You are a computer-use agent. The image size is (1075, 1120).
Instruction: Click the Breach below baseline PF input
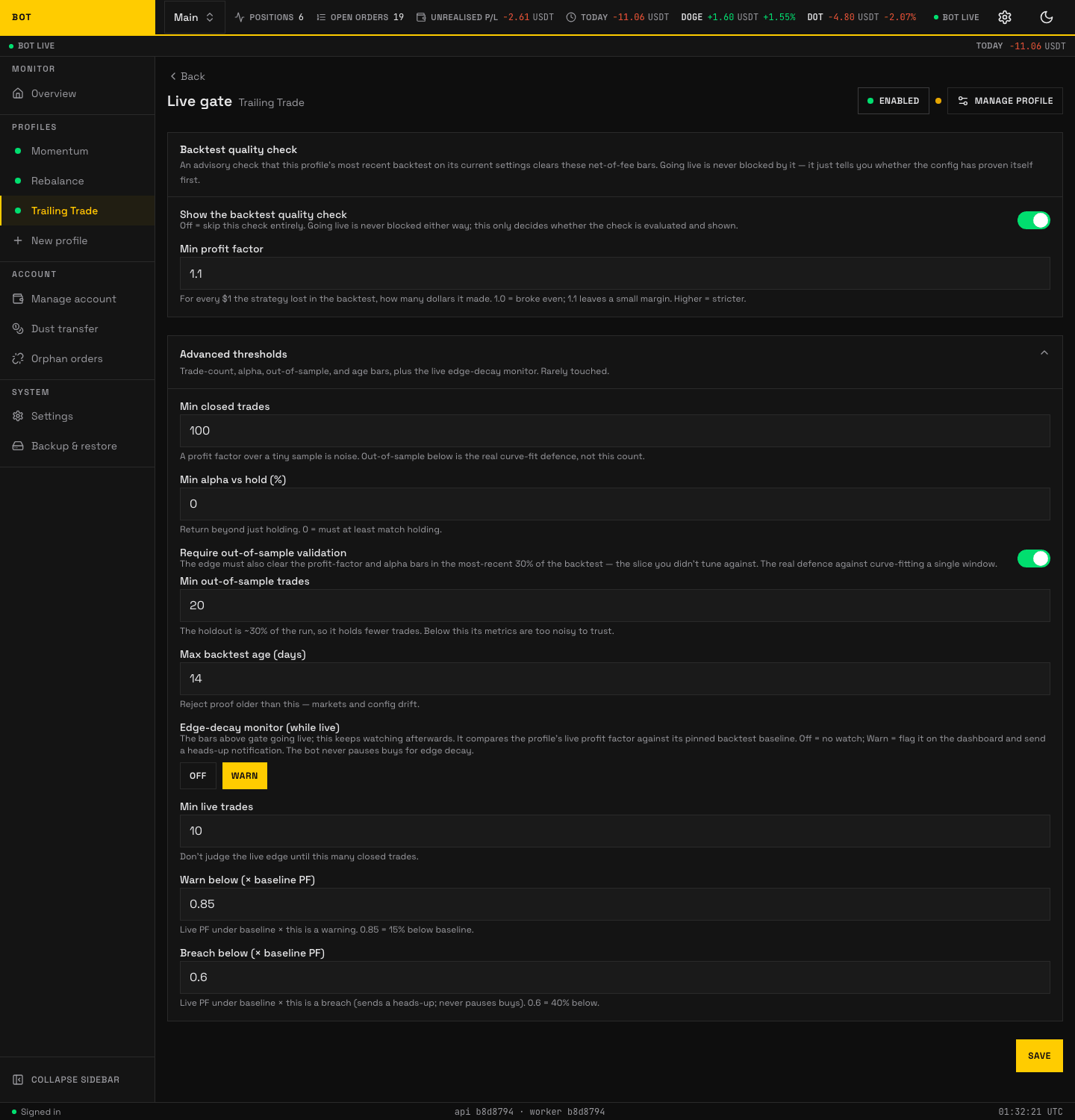(615, 977)
